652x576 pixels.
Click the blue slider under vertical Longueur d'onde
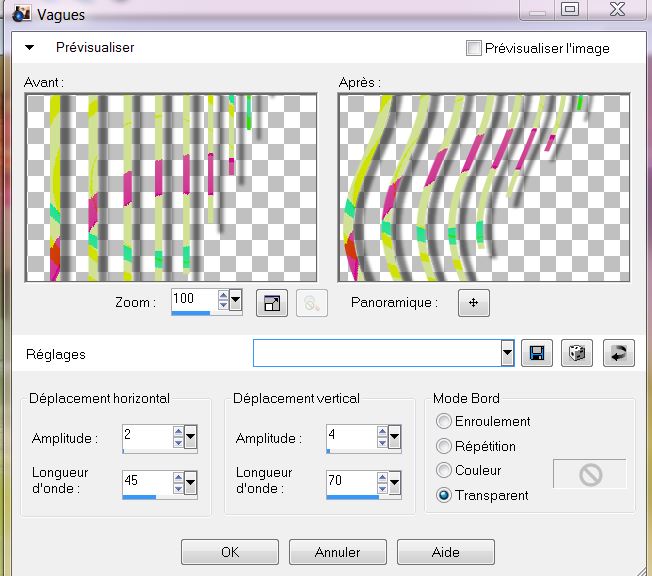353,497
